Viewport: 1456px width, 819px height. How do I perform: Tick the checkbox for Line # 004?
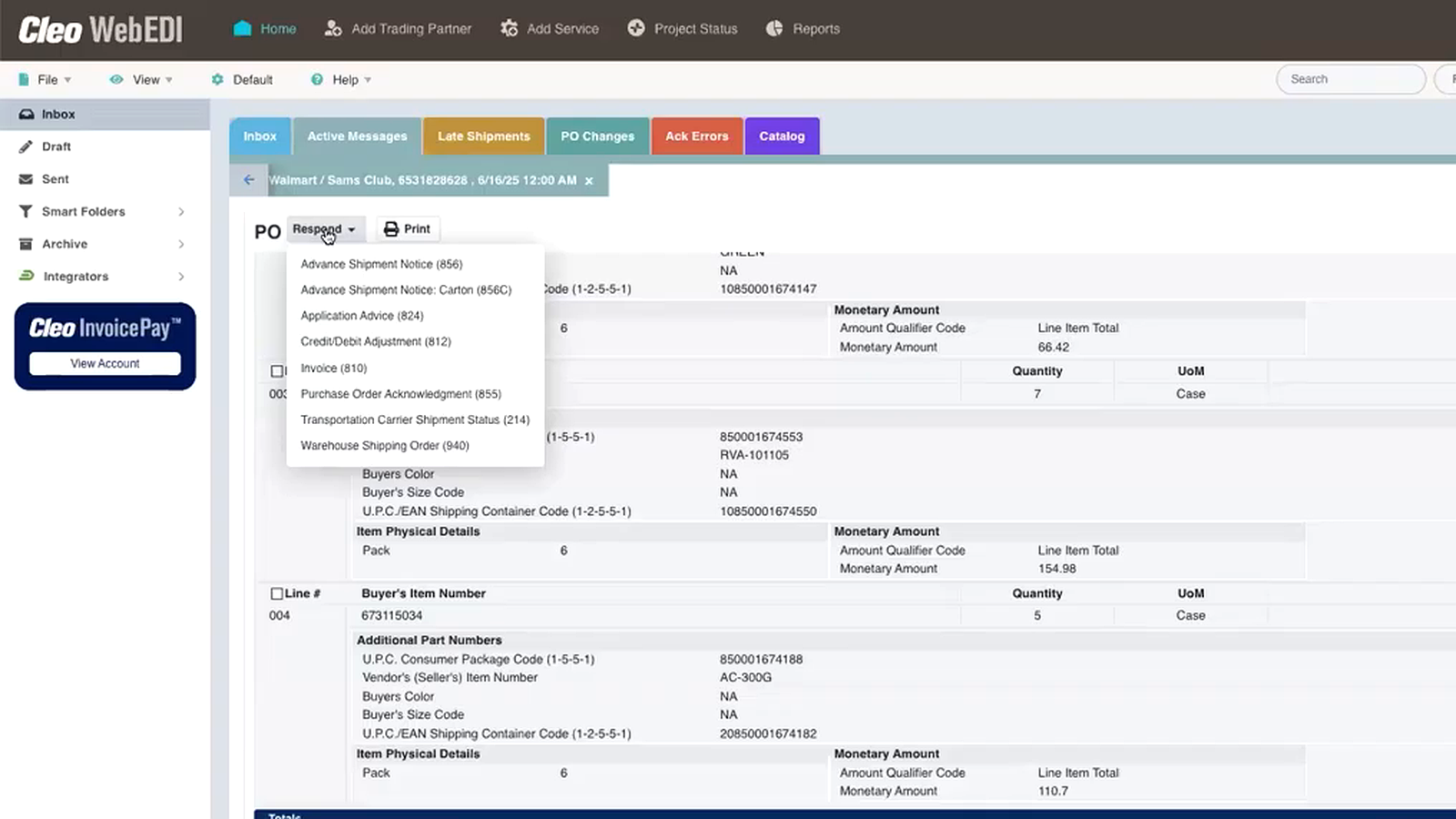coord(277,593)
